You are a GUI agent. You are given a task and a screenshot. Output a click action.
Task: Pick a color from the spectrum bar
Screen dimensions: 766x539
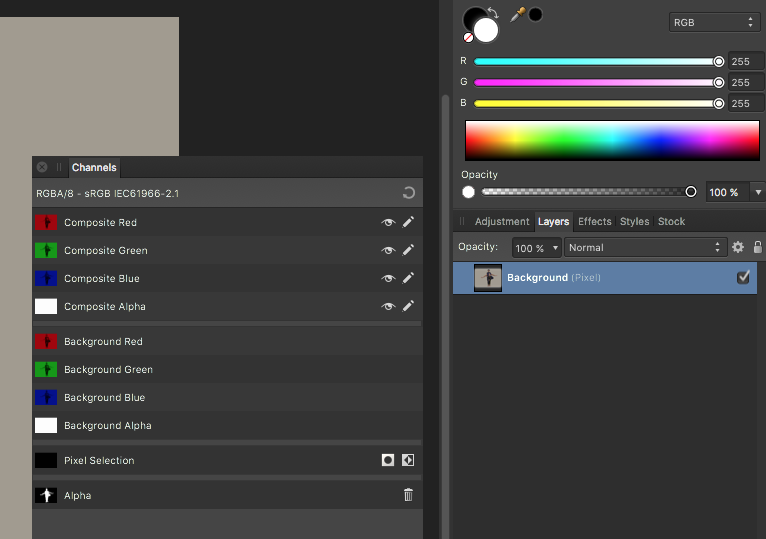click(x=612, y=140)
